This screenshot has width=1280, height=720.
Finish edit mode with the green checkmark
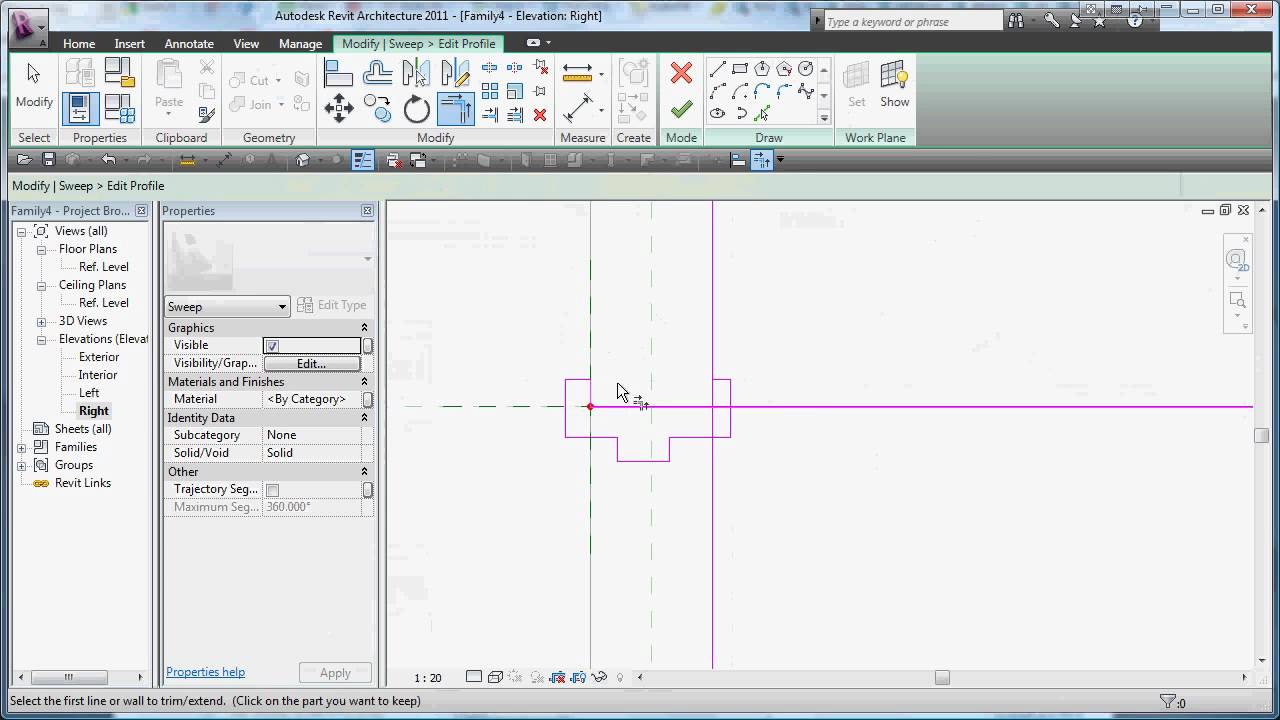pyautogui.click(x=681, y=108)
